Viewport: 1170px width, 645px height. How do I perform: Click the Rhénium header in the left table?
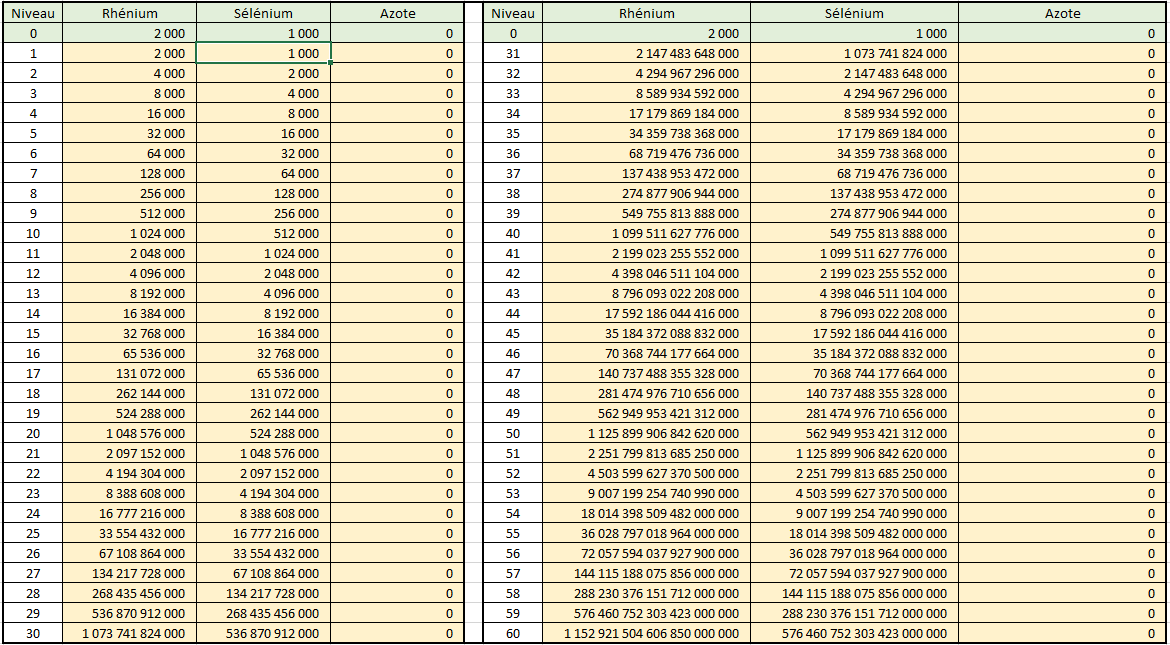(x=129, y=13)
